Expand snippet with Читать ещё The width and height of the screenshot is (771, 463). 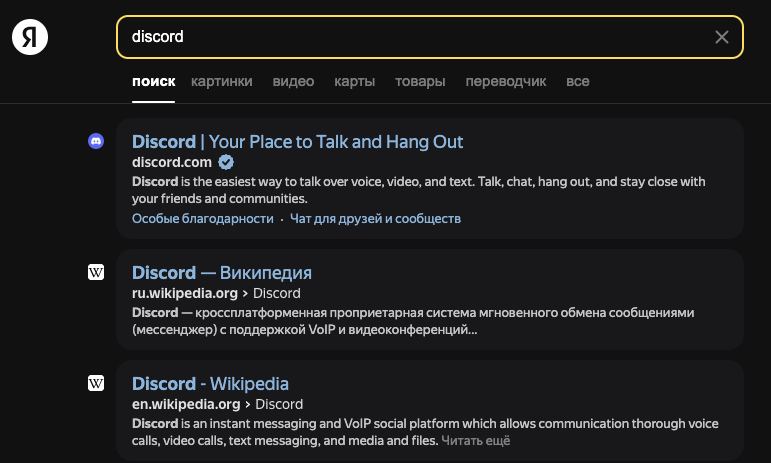pos(475,440)
